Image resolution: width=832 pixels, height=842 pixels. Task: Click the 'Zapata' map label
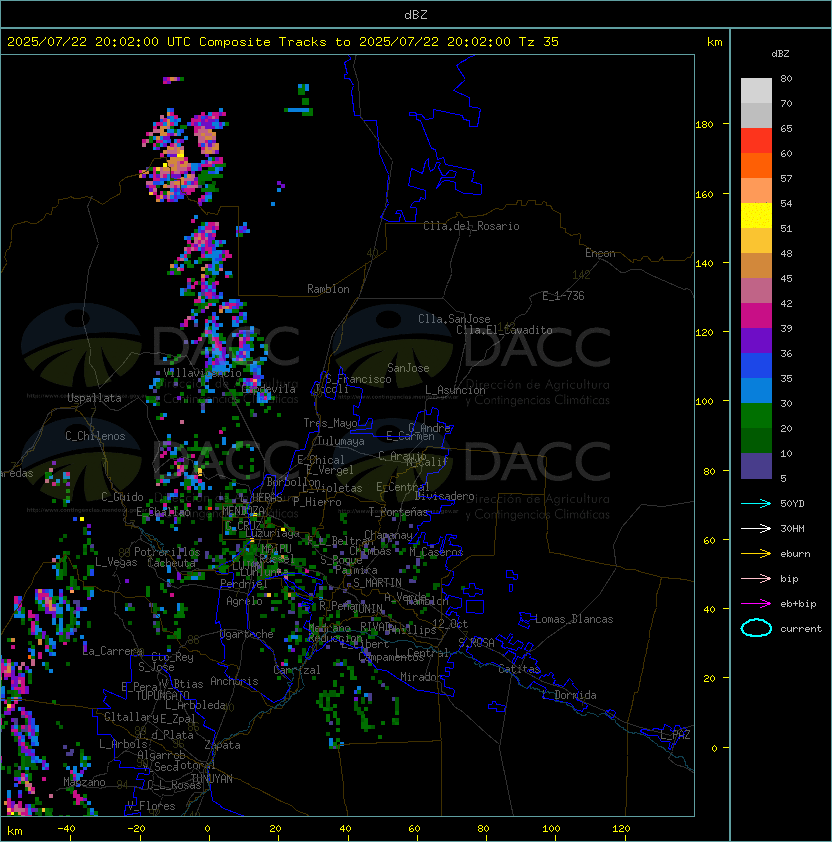pyautogui.click(x=222, y=745)
